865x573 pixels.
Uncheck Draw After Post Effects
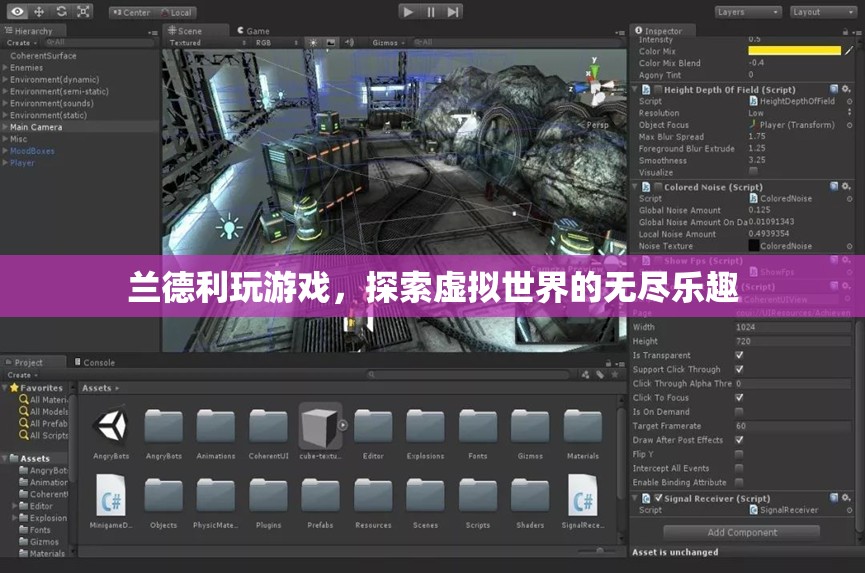pyautogui.click(x=739, y=440)
